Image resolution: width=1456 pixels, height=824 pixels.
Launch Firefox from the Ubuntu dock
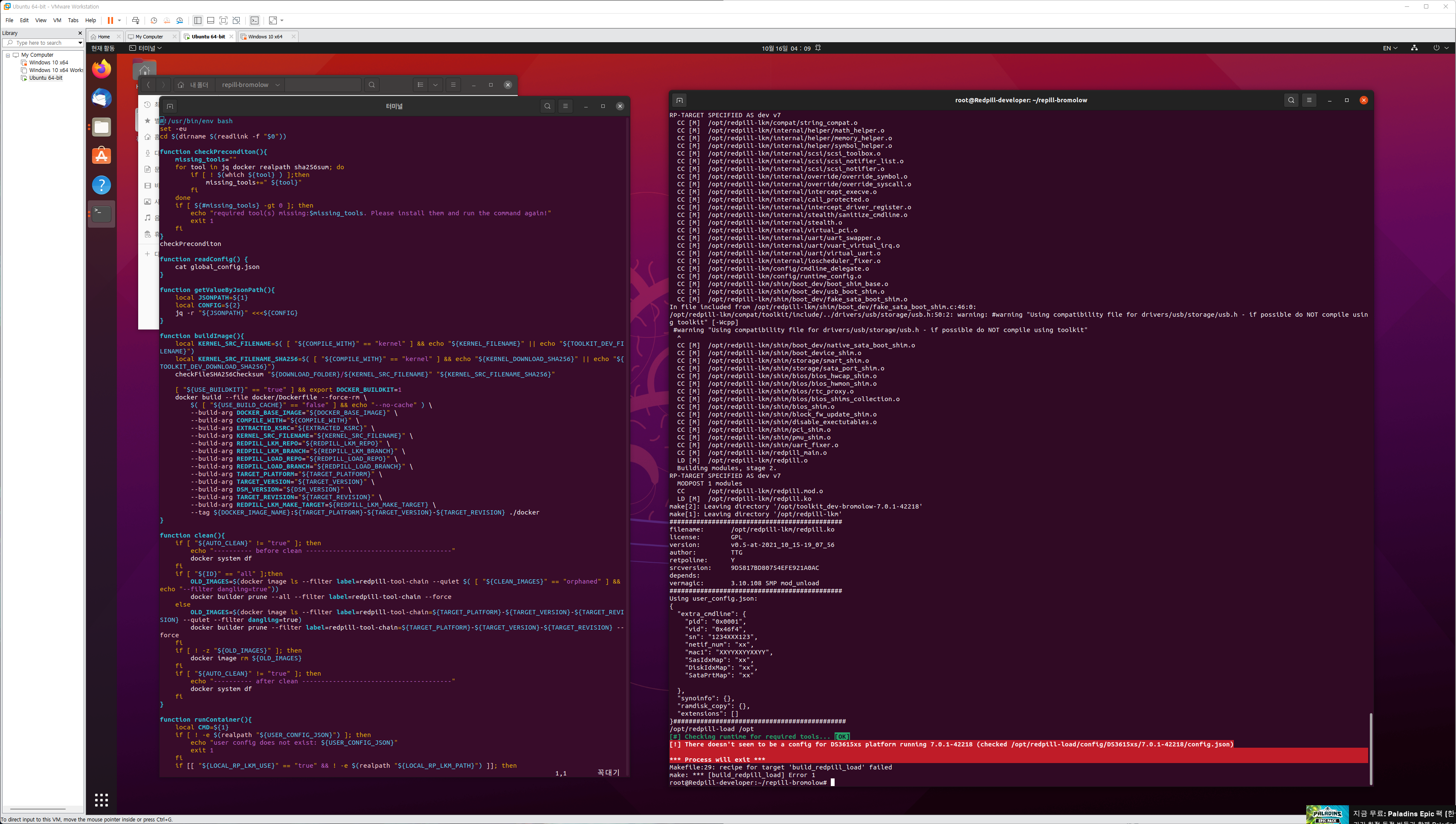pyautogui.click(x=102, y=69)
